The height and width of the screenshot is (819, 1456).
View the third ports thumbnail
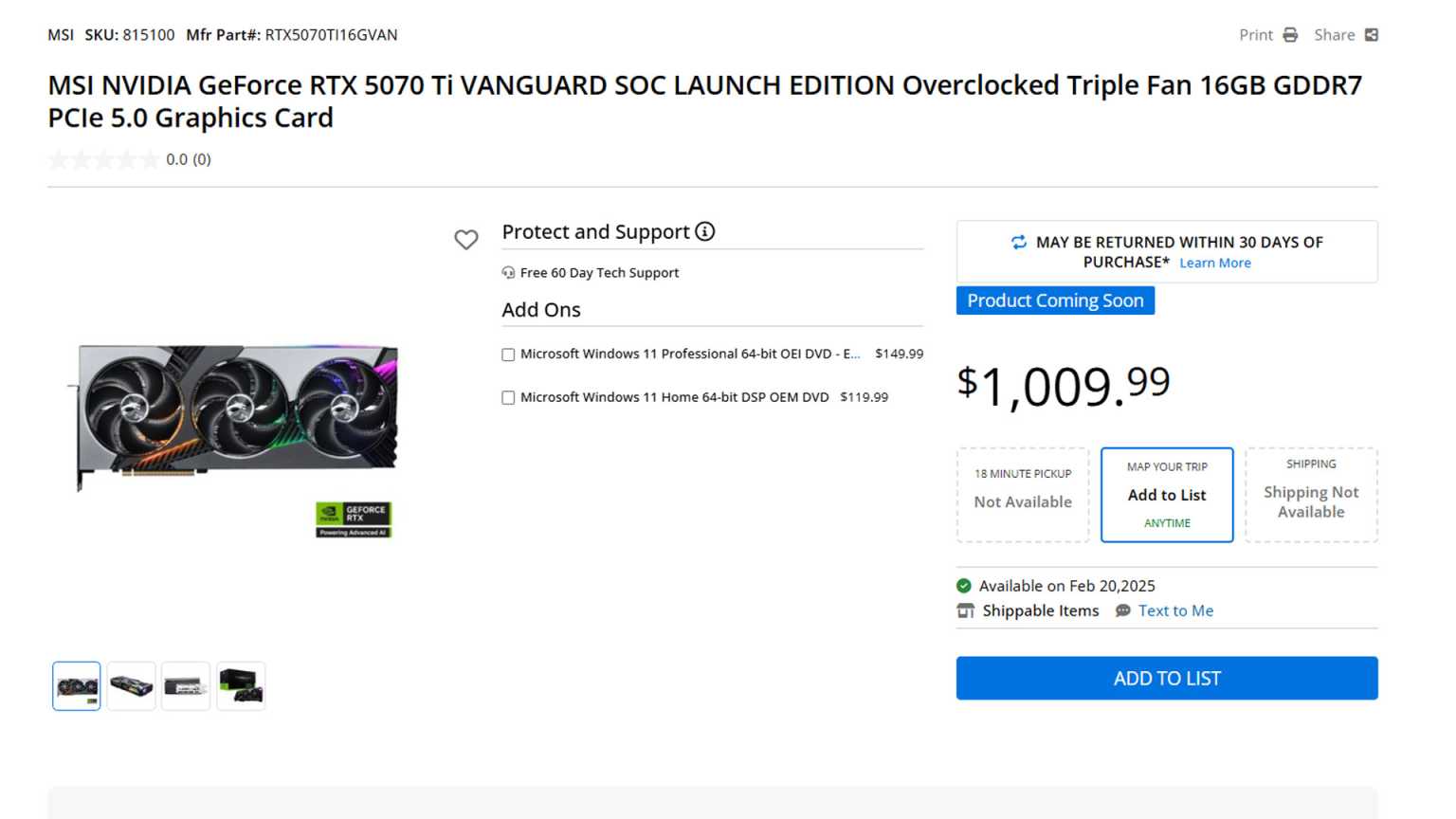coord(186,686)
